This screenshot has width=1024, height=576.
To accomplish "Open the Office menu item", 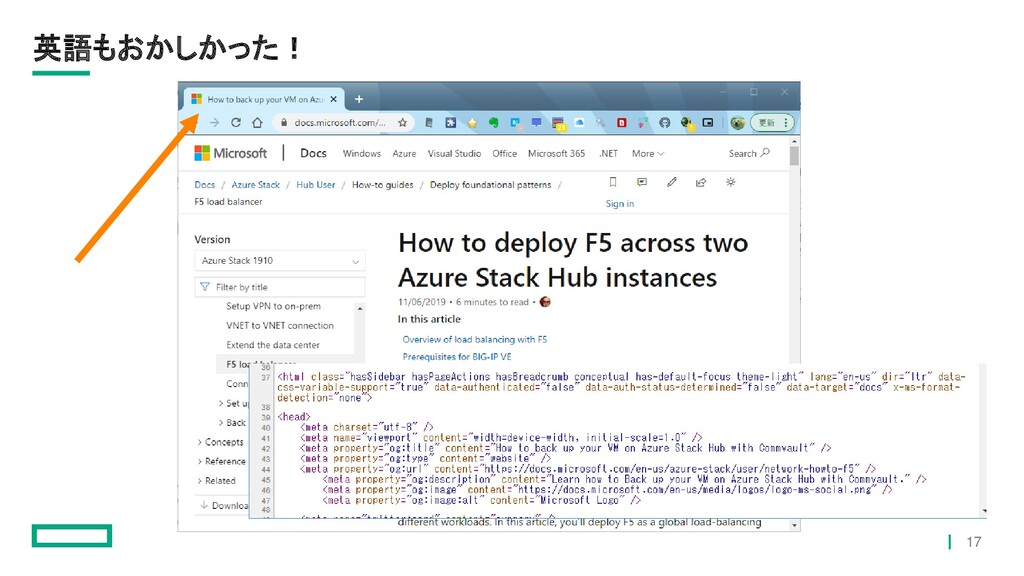I will 504,153.
